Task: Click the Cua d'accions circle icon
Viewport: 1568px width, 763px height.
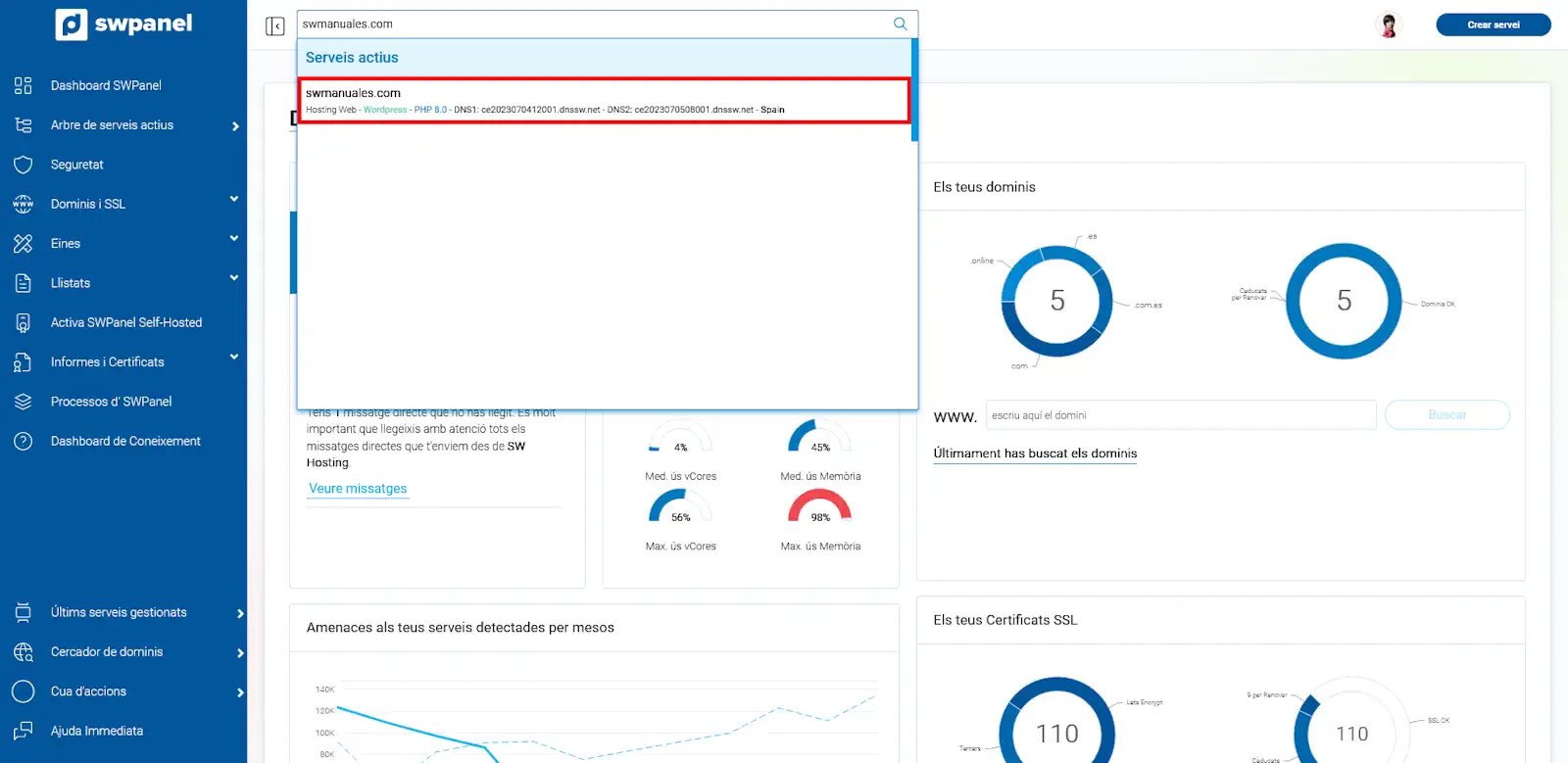Action: click(x=24, y=691)
